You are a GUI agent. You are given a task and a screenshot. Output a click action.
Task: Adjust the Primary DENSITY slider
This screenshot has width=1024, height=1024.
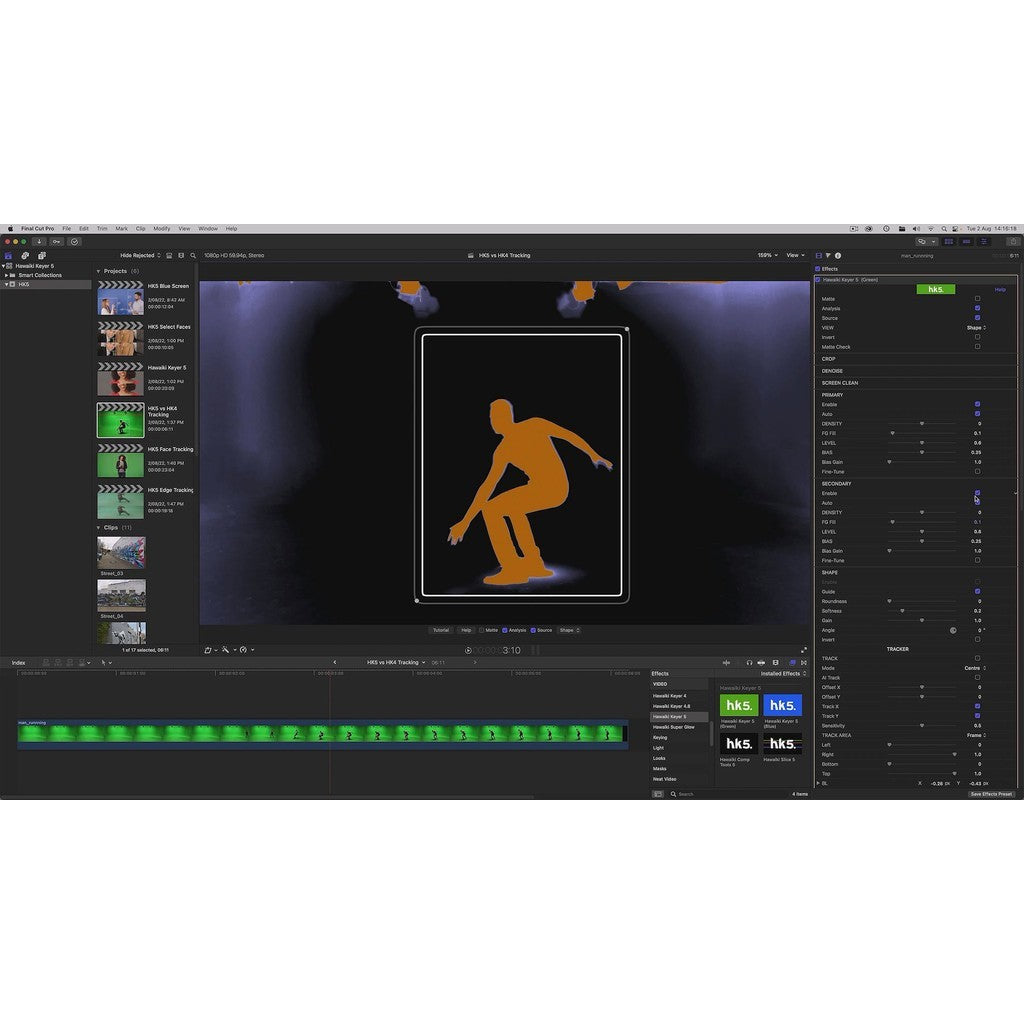point(921,424)
